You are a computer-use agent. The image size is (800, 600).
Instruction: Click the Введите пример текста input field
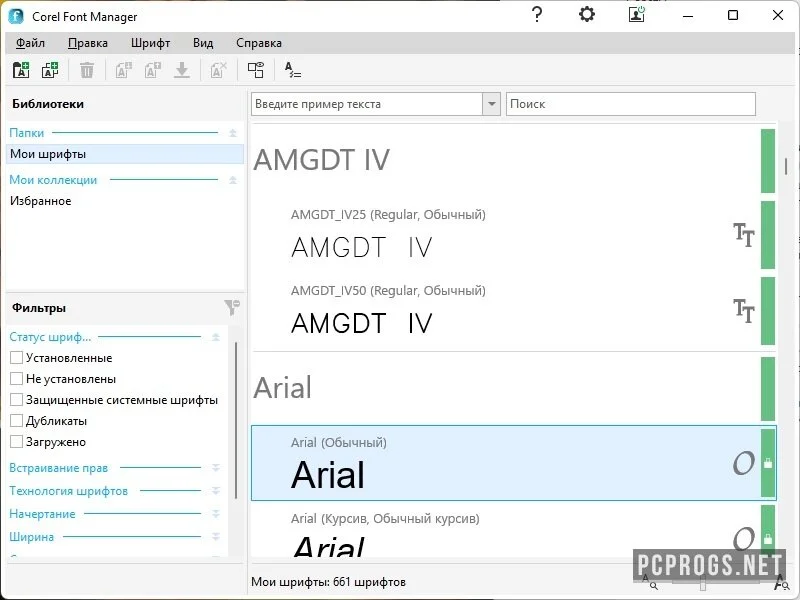[x=367, y=104]
